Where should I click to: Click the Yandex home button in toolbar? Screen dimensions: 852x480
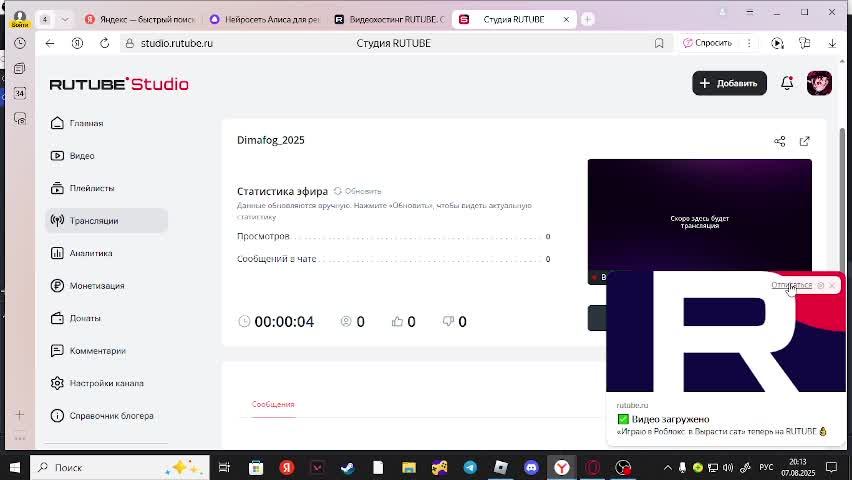(77, 43)
